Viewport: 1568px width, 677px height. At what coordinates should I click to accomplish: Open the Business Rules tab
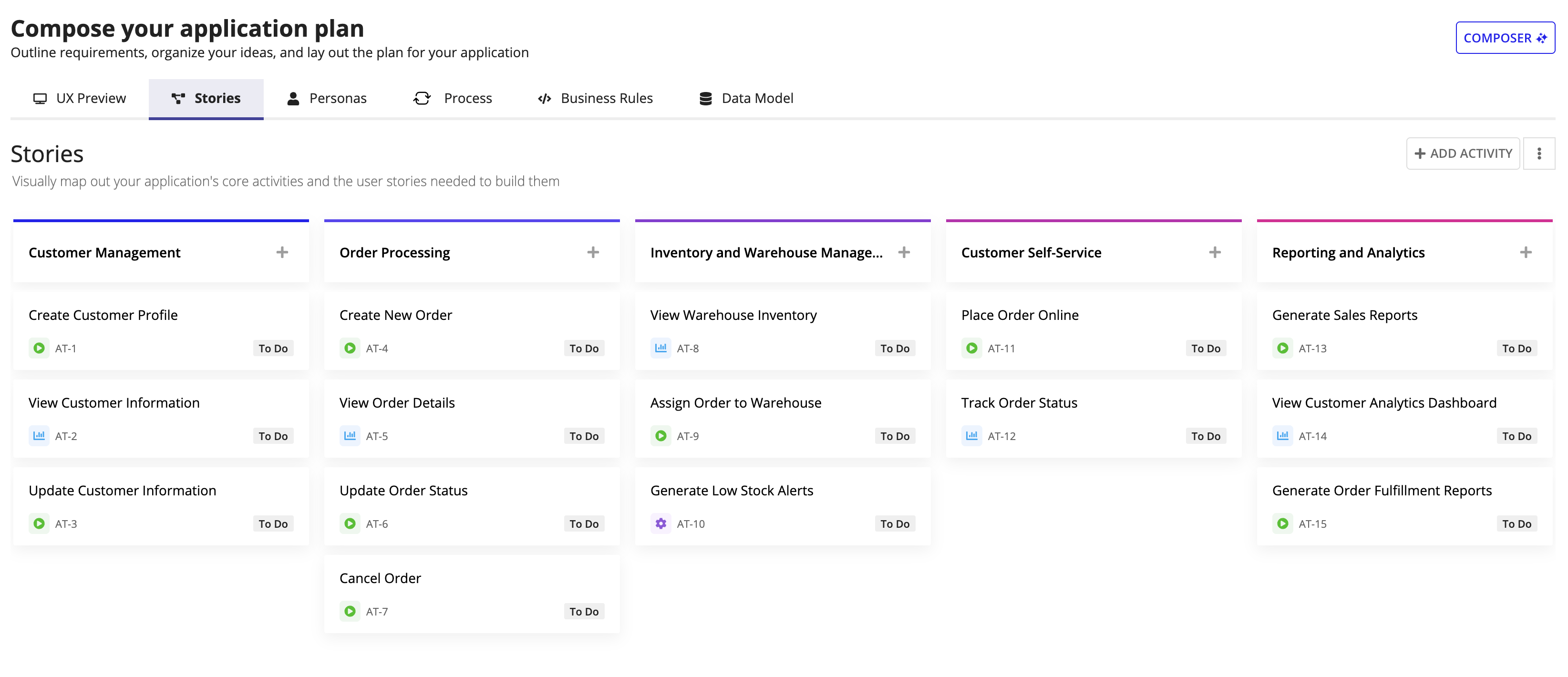595,99
